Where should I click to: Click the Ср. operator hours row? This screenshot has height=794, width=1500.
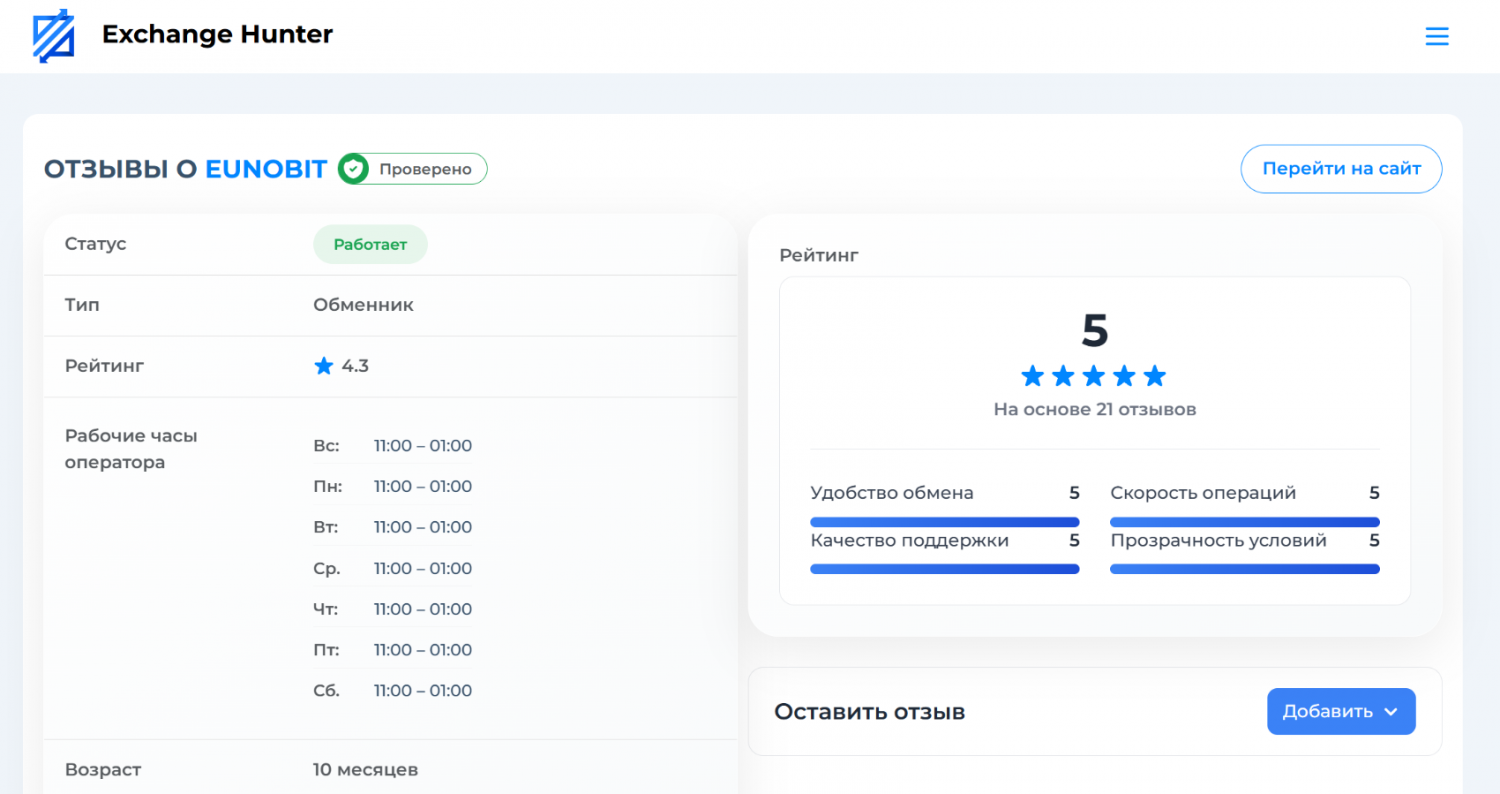pos(392,568)
